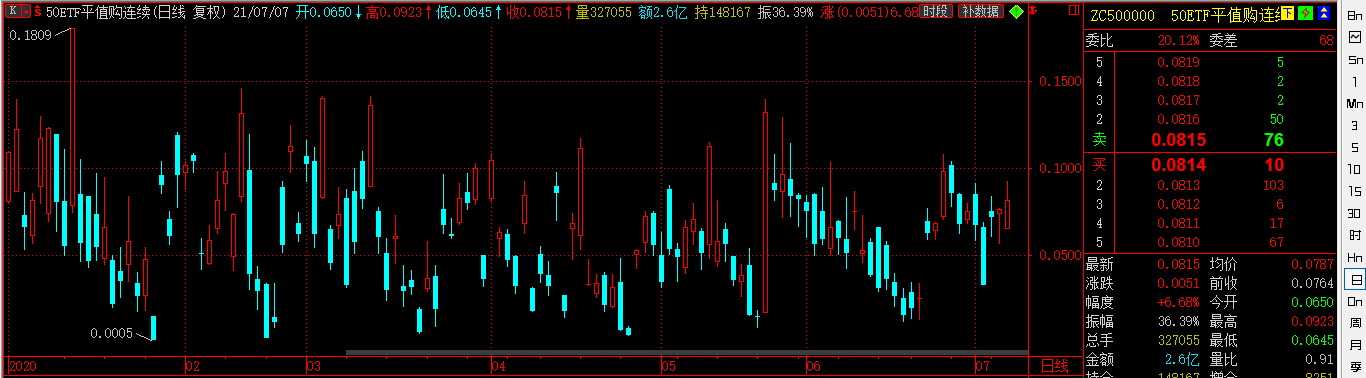Click the 04 month marker on axis
Screen dimensions: 1366x378
(498, 366)
